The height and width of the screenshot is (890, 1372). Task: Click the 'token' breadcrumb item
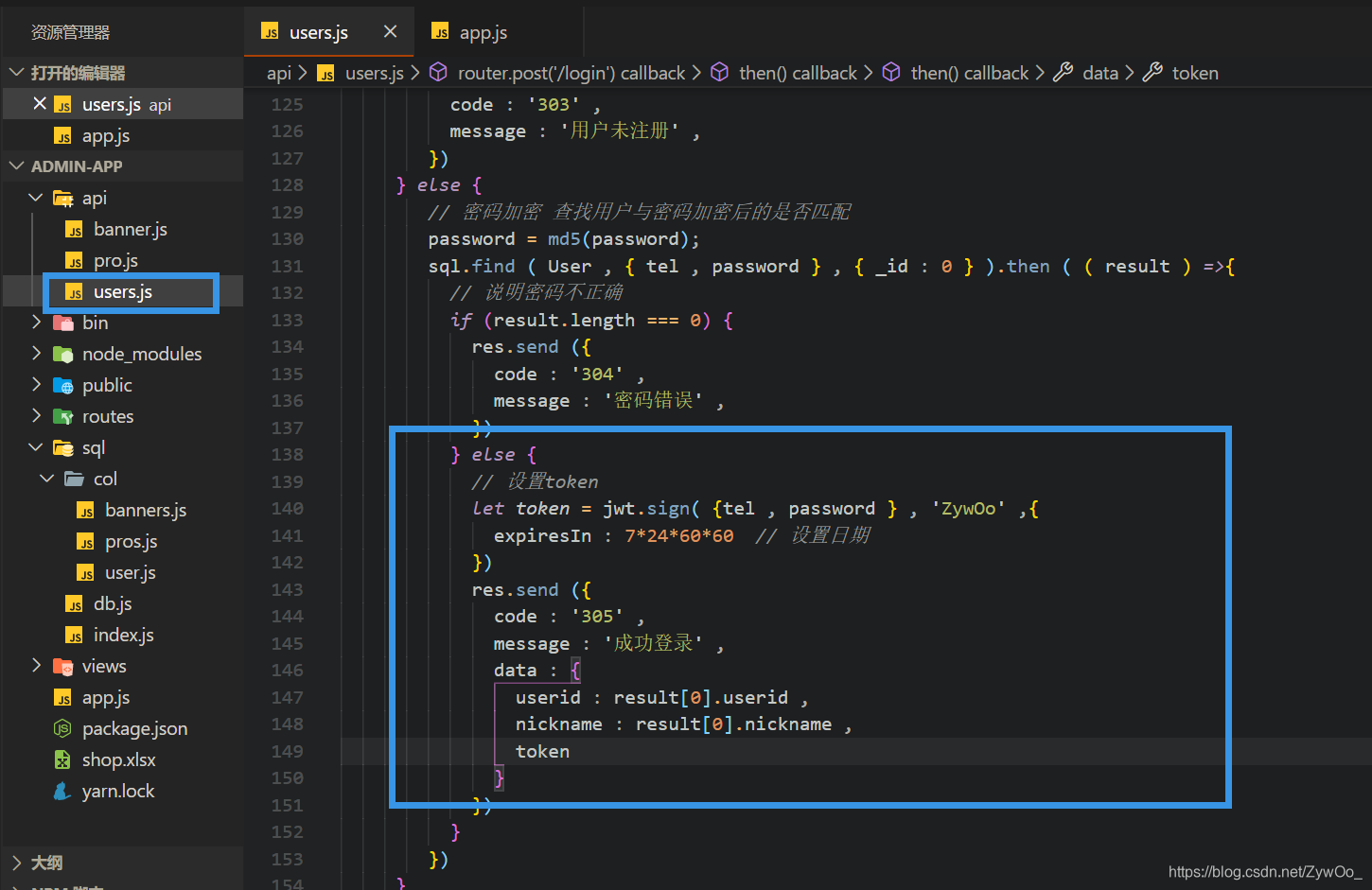click(x=1195, y=73)
